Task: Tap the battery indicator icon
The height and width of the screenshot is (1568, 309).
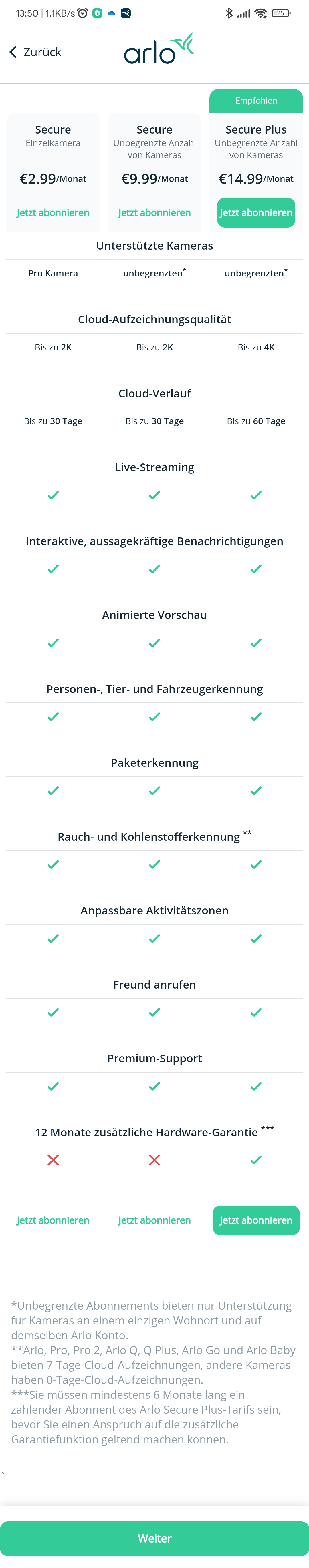Action: (281, 13)
